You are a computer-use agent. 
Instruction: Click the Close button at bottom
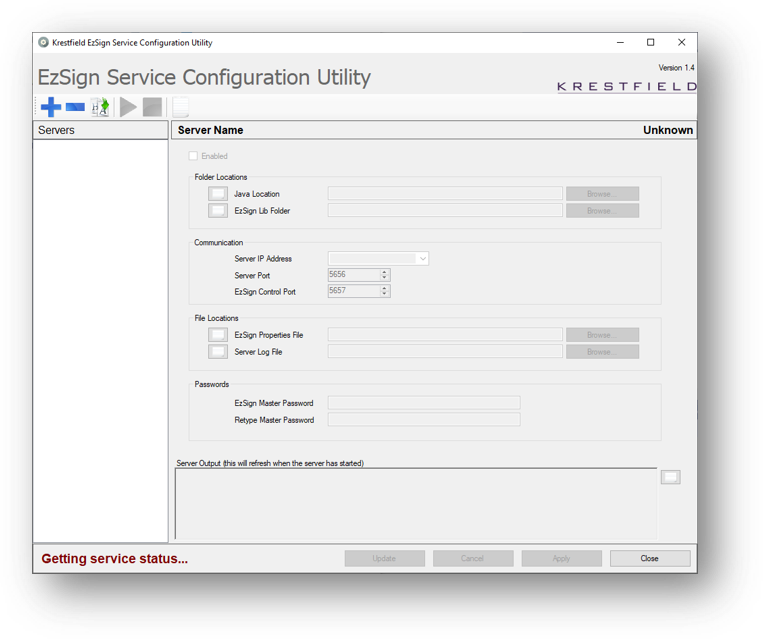[x=650, y=559]
